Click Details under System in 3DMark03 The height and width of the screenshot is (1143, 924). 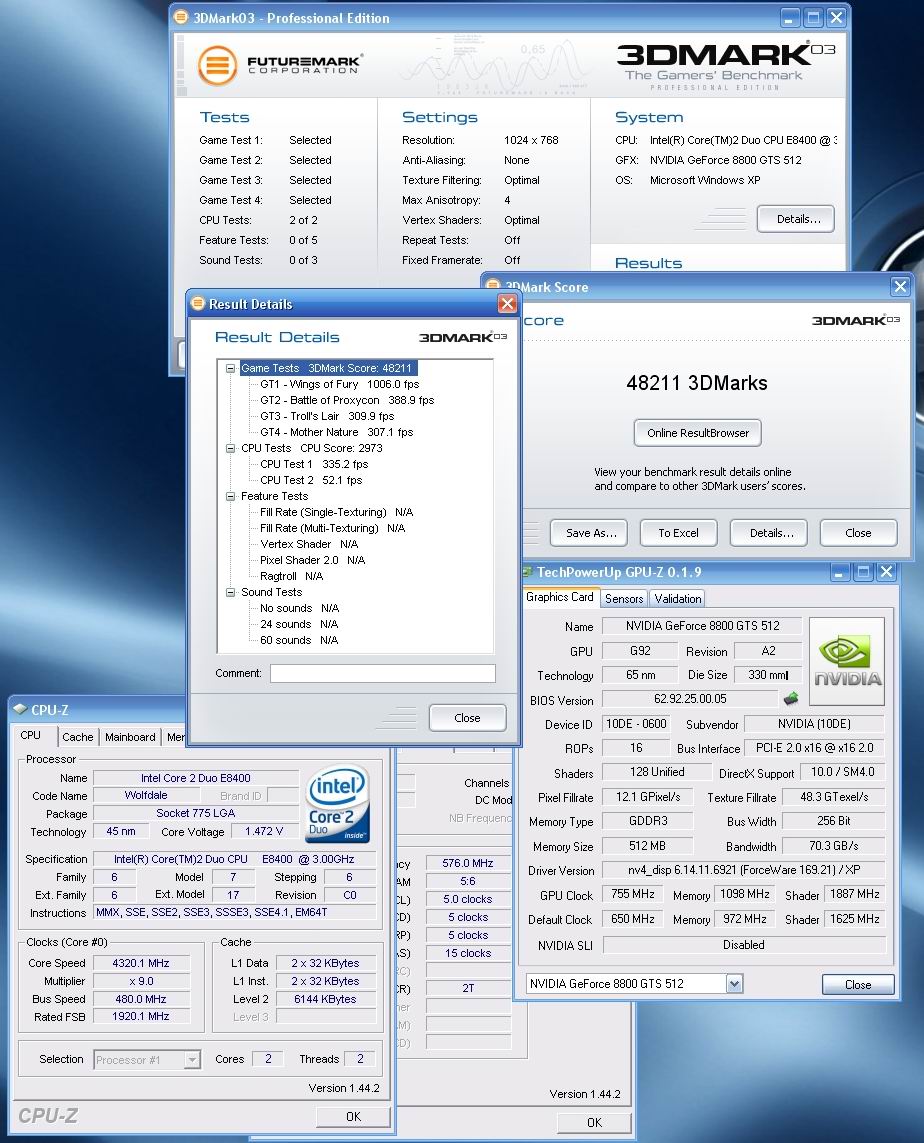[x=796, y=219]
